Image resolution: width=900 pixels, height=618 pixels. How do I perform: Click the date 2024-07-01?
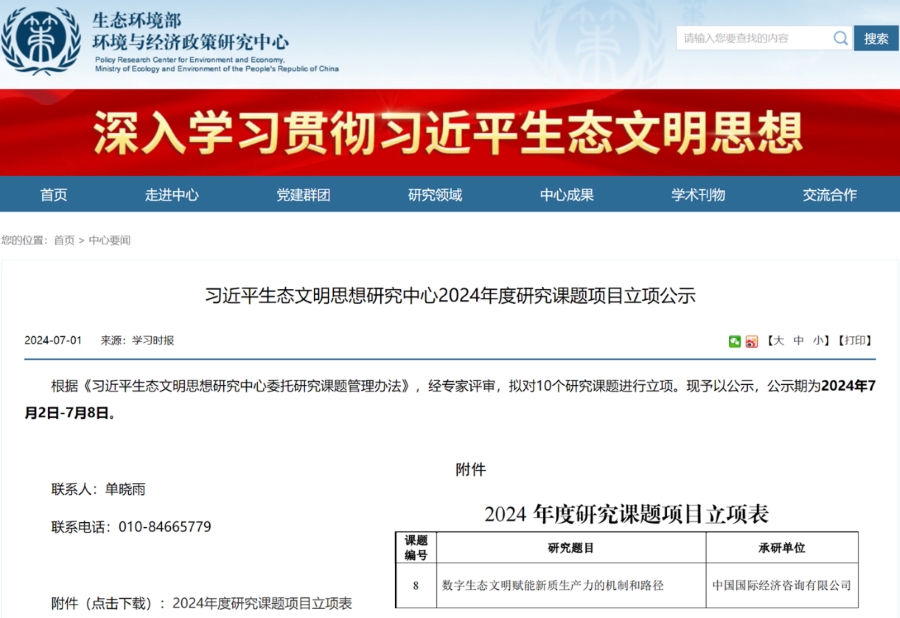[53, 340]
